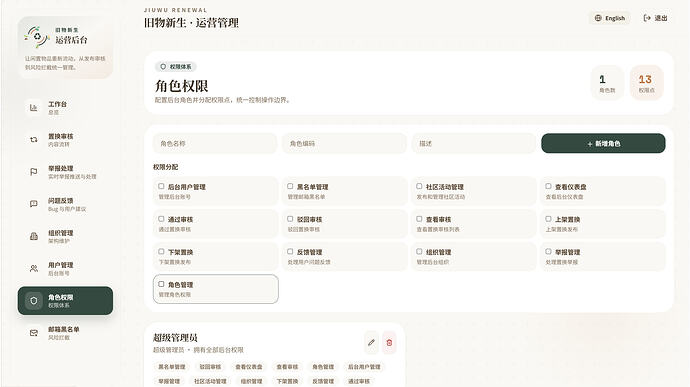This screenshot has width=690, height=387.
Task: Click the 驳回审核 tag under 超级管理员
Action: (210, 367)
